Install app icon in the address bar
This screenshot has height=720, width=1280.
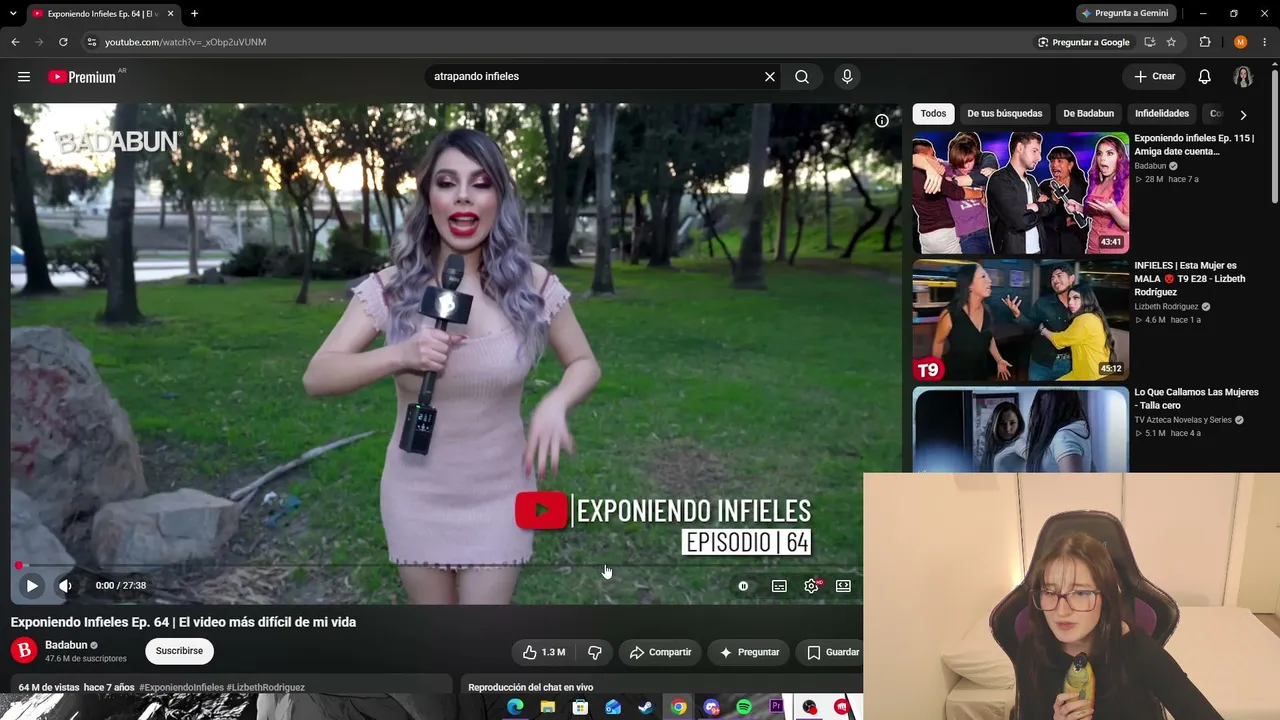pyautogui.click(x=1149, y=42)
